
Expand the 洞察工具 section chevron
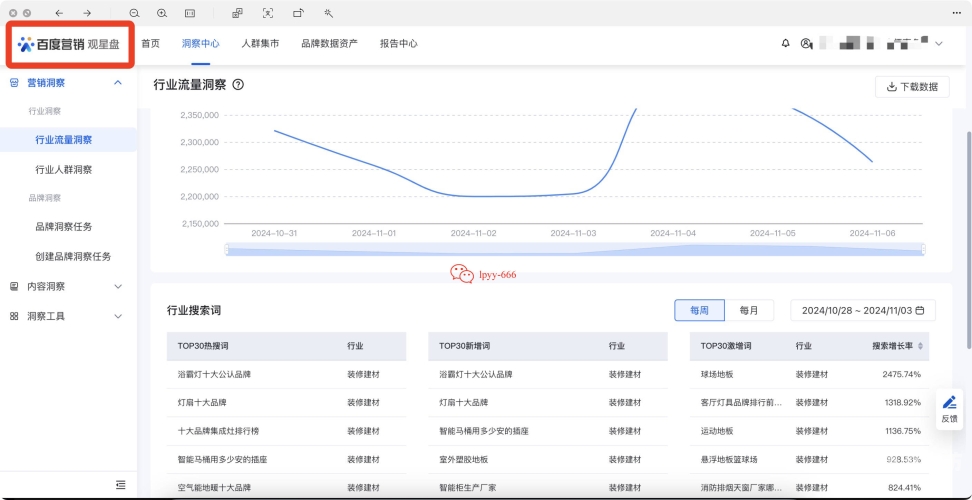(118, 316)
